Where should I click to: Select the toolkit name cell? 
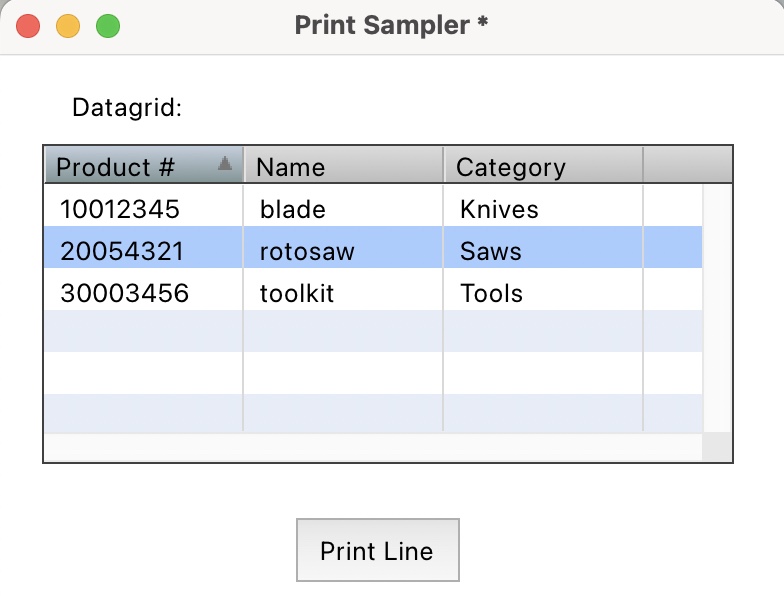(x=298, y=293)
